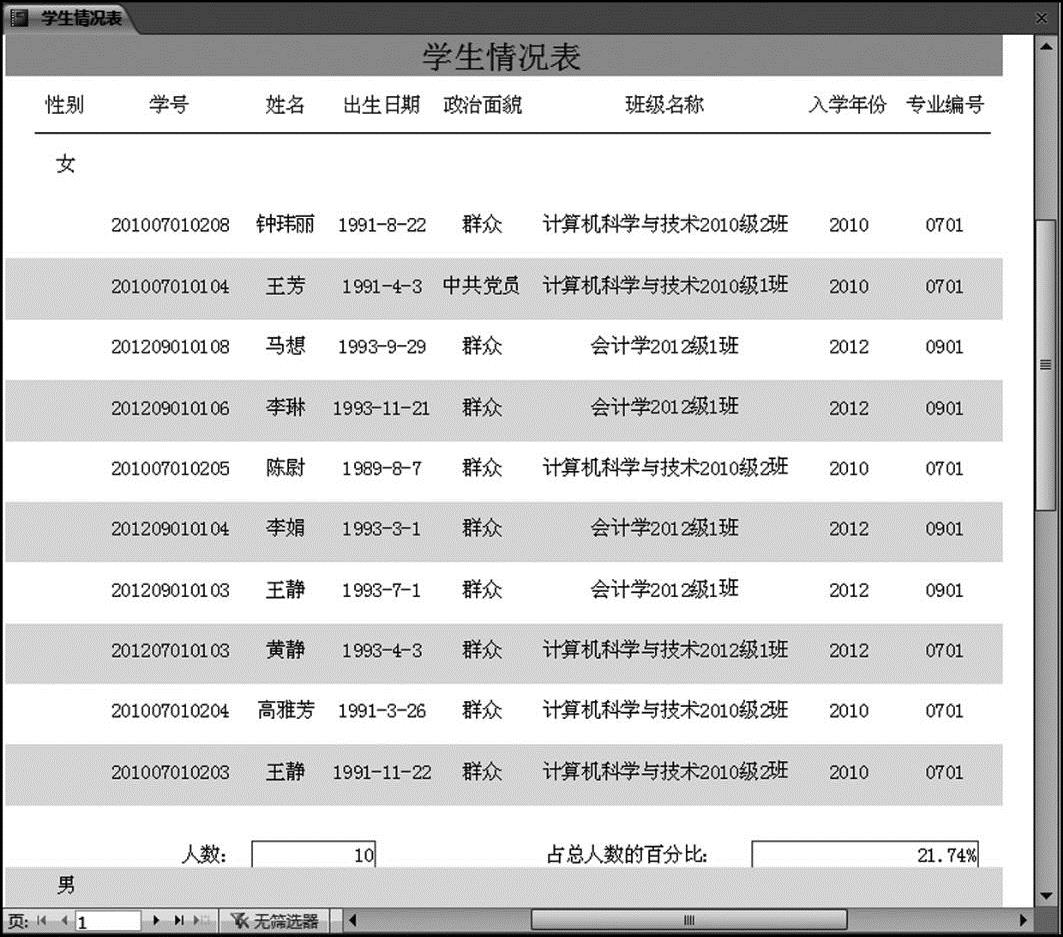Click student ID 201007010104
1063x937 pixels.
170,286
